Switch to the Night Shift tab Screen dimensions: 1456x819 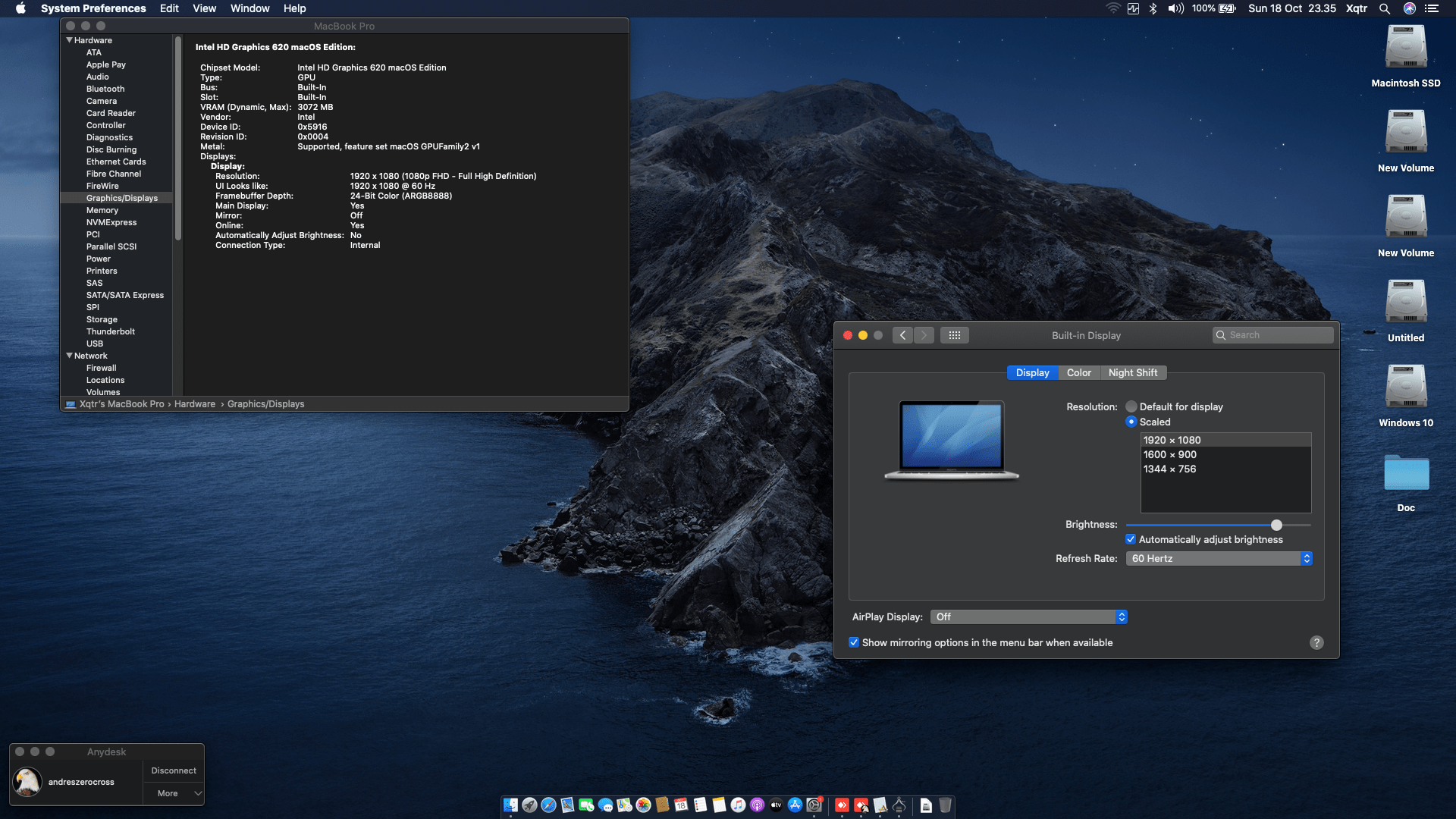tap(1133, 372)
